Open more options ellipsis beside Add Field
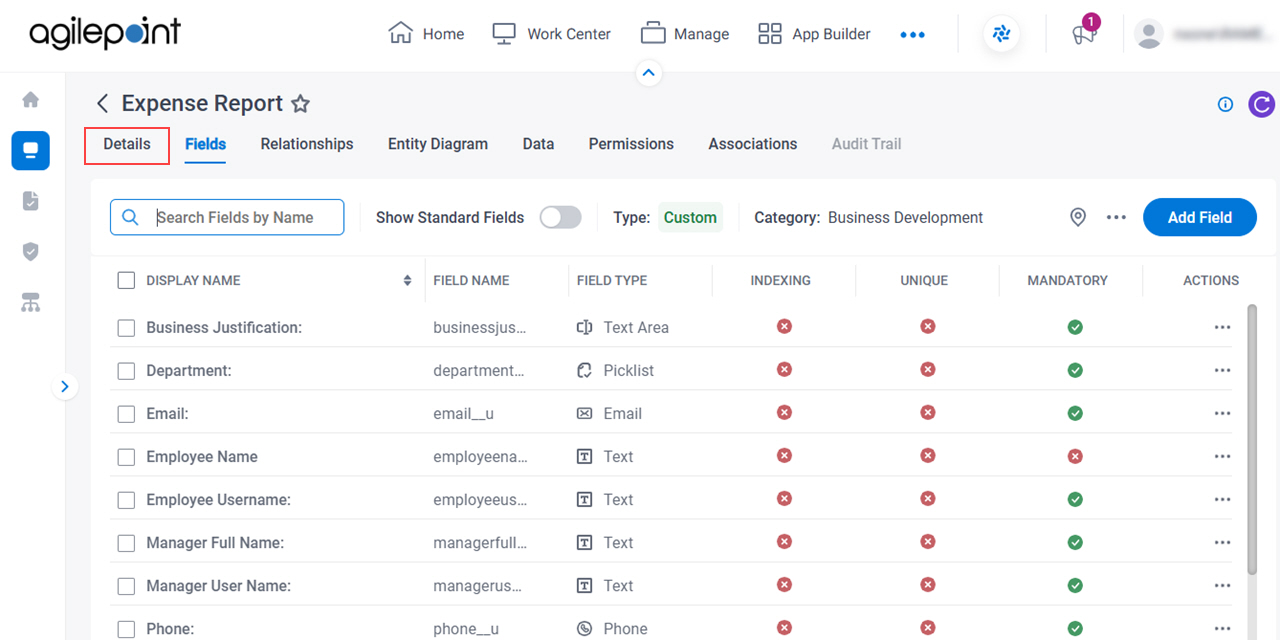Screen dimensions: 1280x640 1116,217
